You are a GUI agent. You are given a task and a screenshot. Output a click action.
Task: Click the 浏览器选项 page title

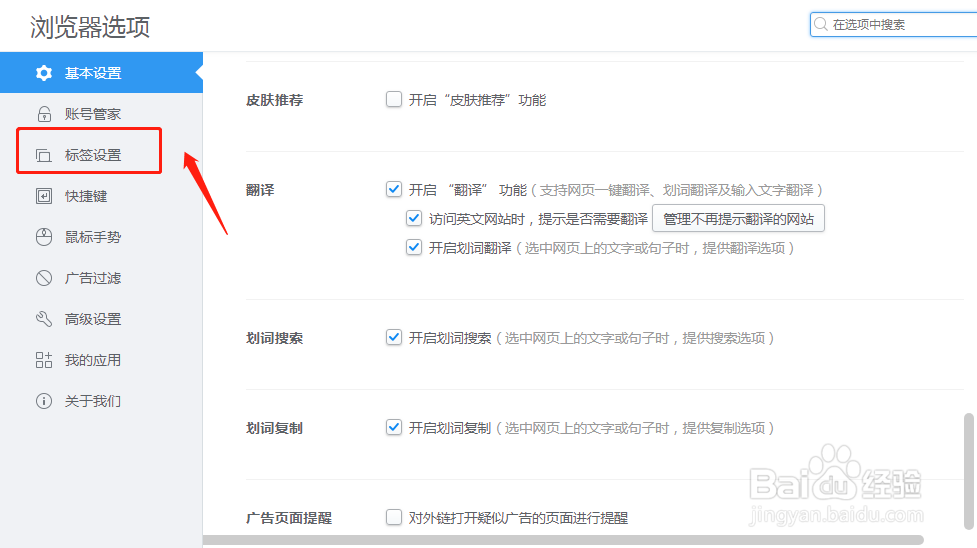[x=90, y=27]
